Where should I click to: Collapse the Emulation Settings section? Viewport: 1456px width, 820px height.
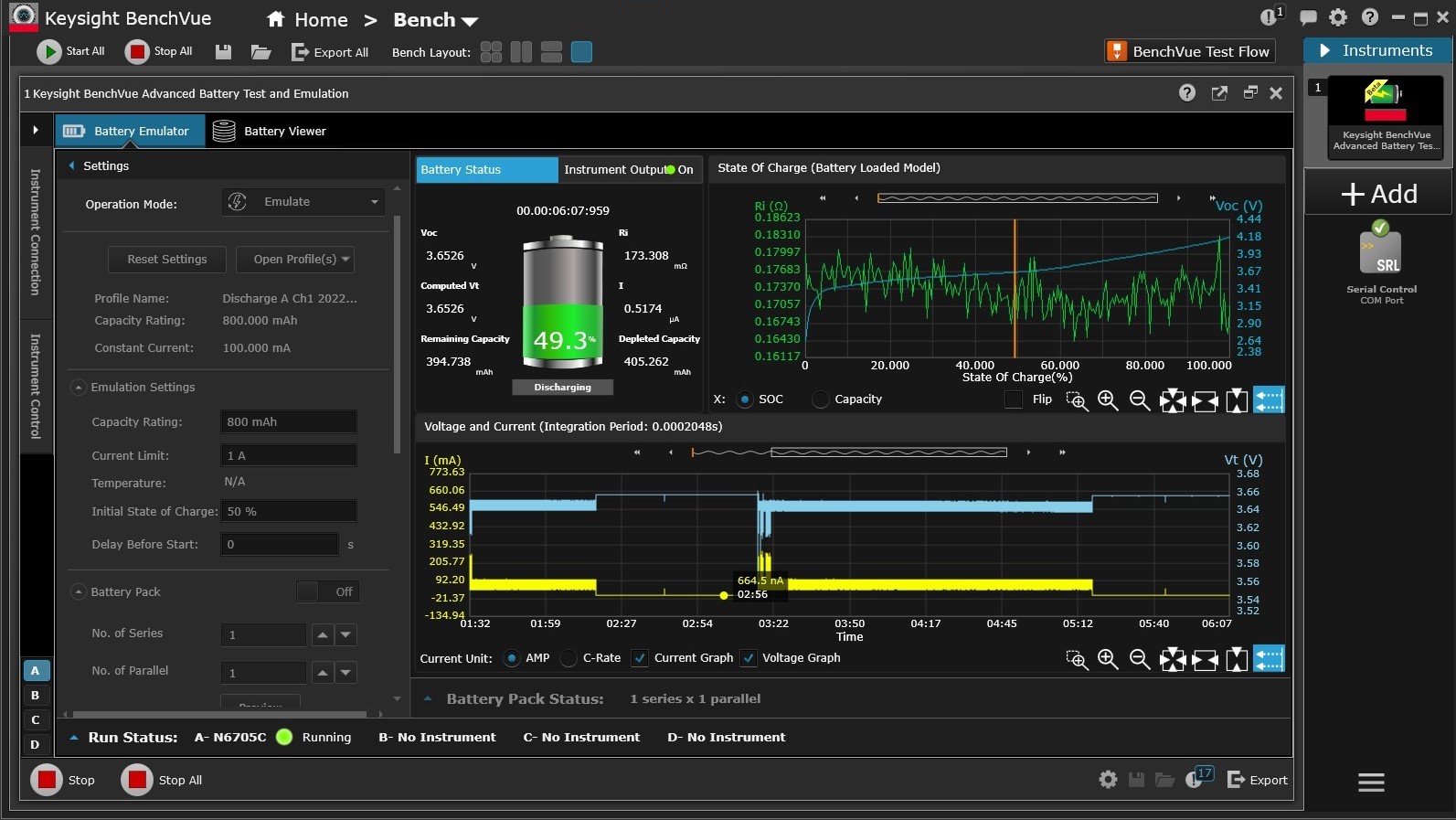point(79,388)
